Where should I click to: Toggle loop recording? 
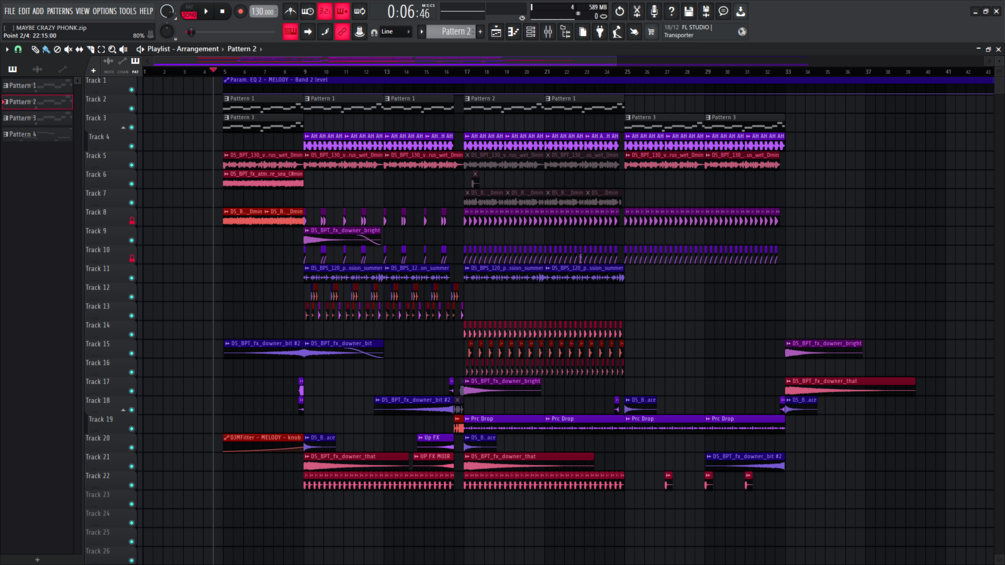point(360,12)
